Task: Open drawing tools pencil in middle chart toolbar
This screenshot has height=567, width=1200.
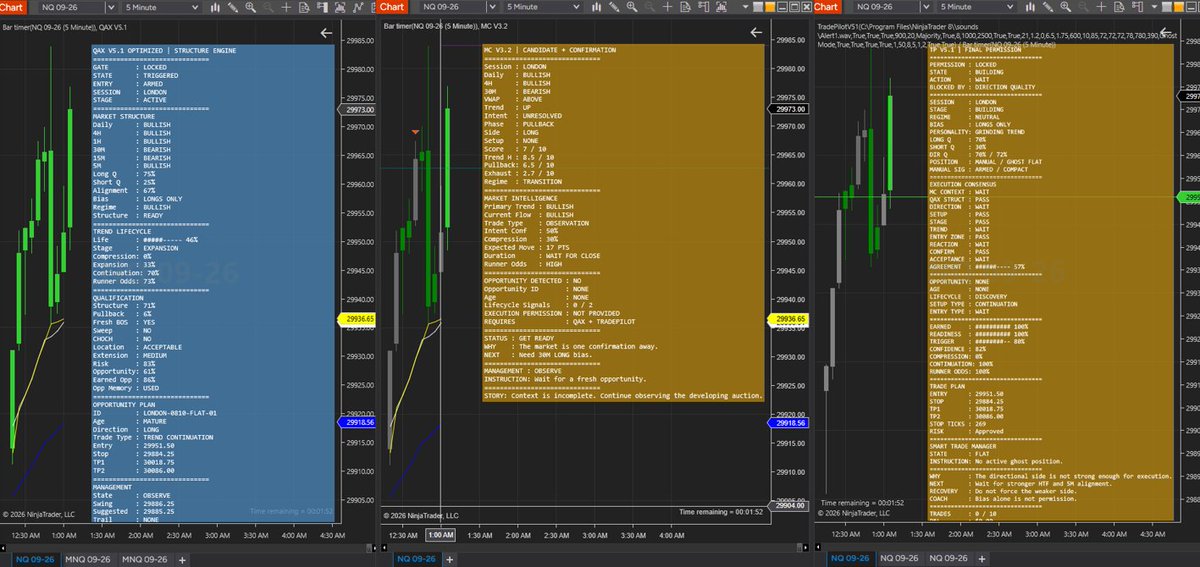Action: coord(614,7)
